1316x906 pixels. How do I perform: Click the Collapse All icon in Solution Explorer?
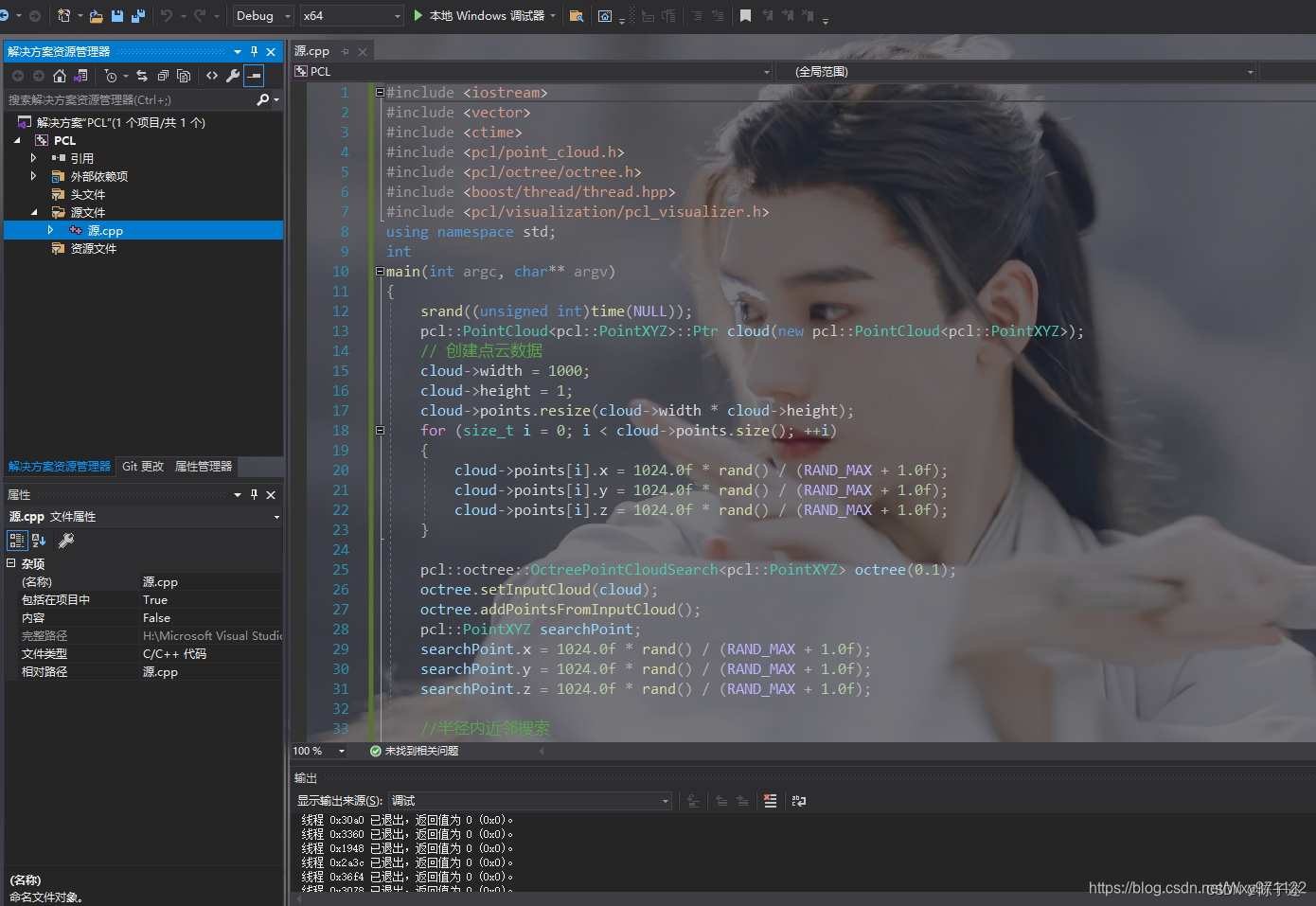(163, 76)
